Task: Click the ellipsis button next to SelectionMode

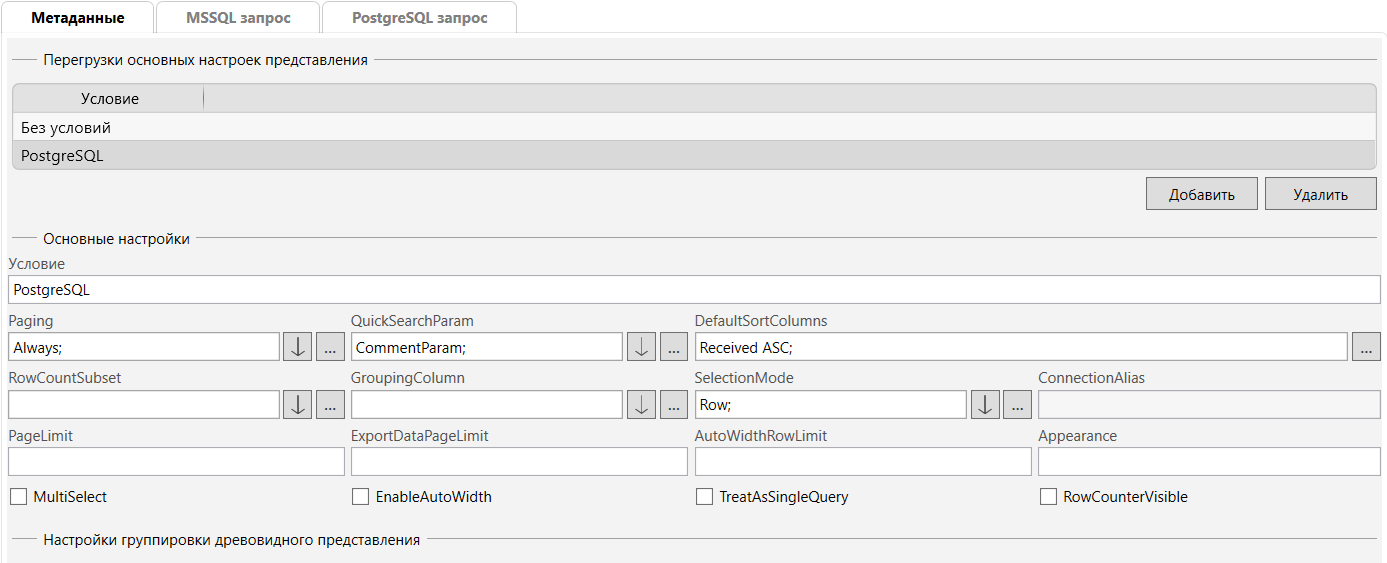Action: coord(1017,405)
